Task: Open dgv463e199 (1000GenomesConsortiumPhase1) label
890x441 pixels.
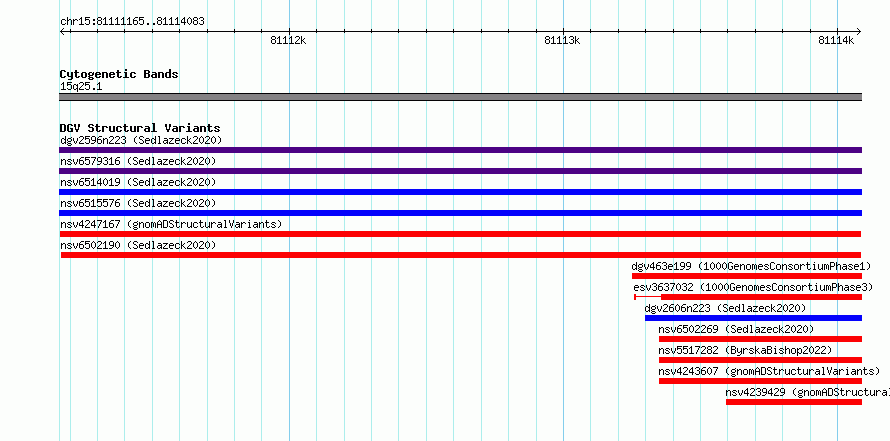Action: tap(750, 266)
